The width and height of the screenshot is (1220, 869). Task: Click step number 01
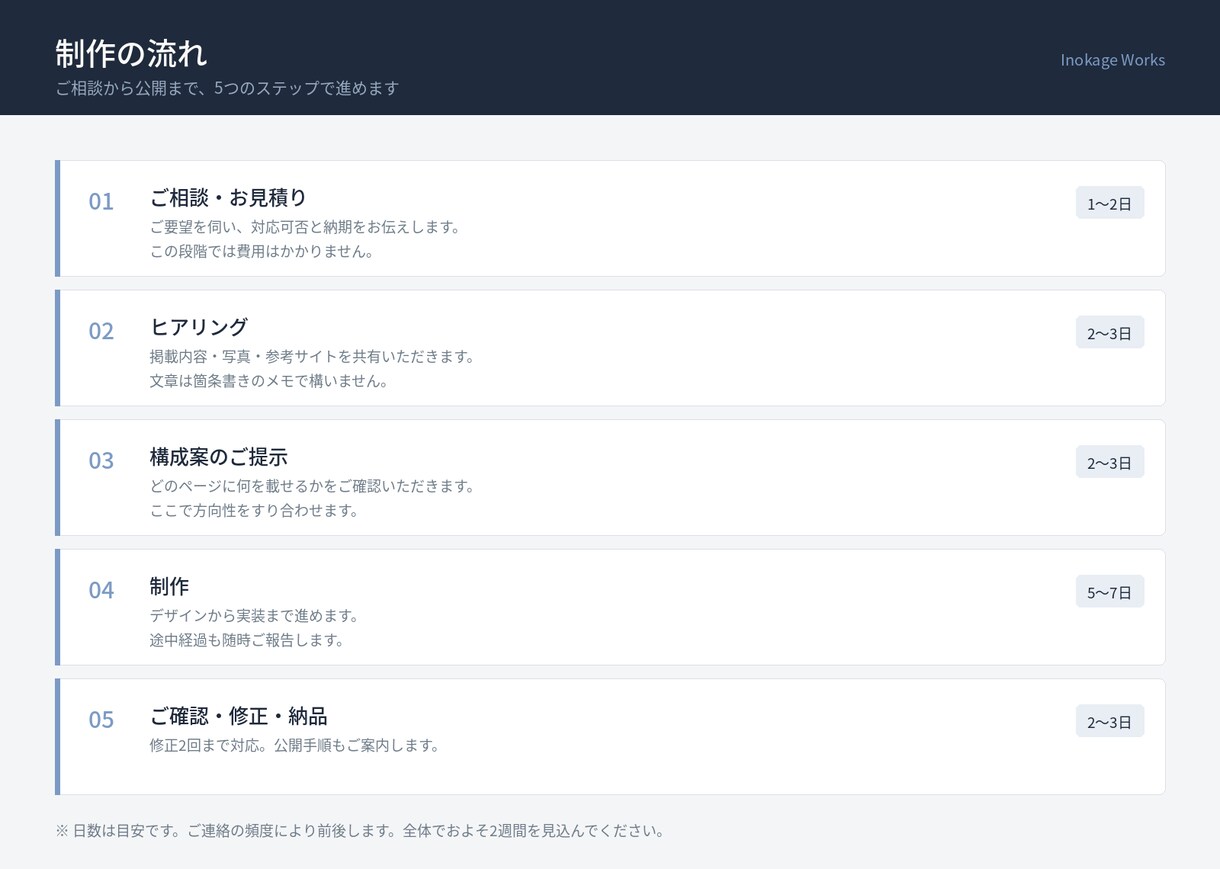coord(101,201)
